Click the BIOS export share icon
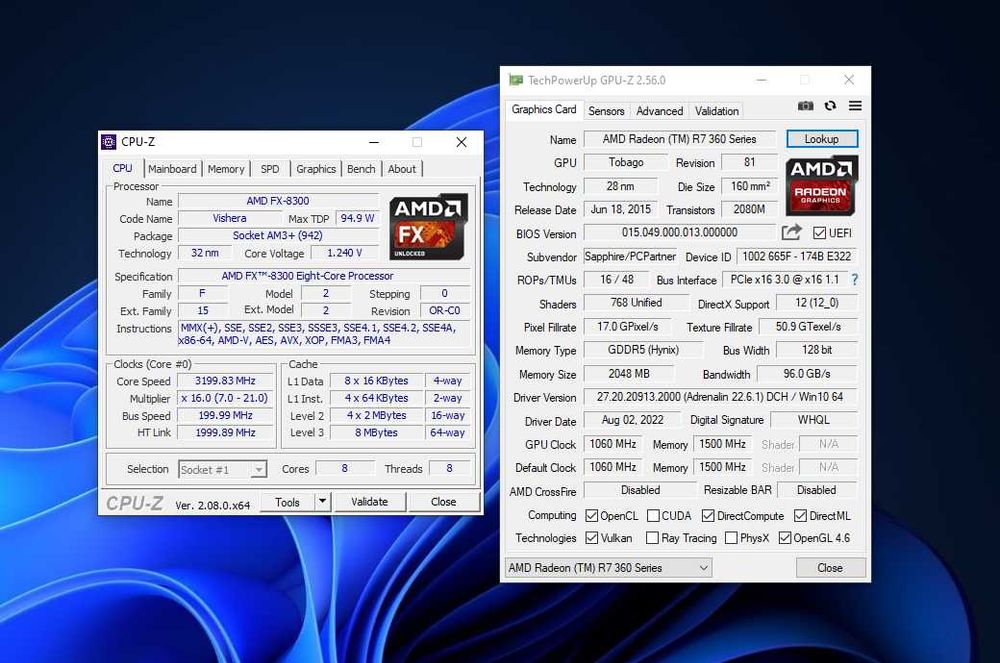 tap(791, 232)
